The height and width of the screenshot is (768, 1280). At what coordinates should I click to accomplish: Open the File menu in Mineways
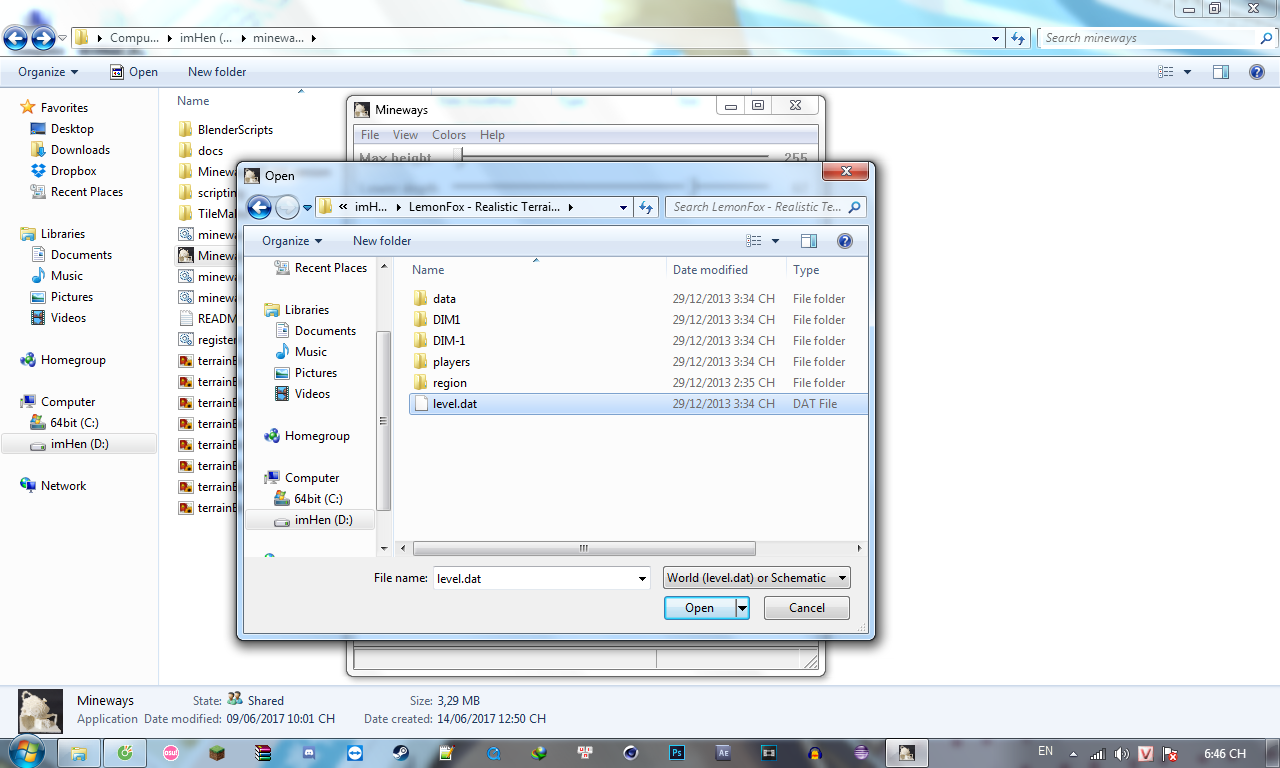(x=370, y=135)
